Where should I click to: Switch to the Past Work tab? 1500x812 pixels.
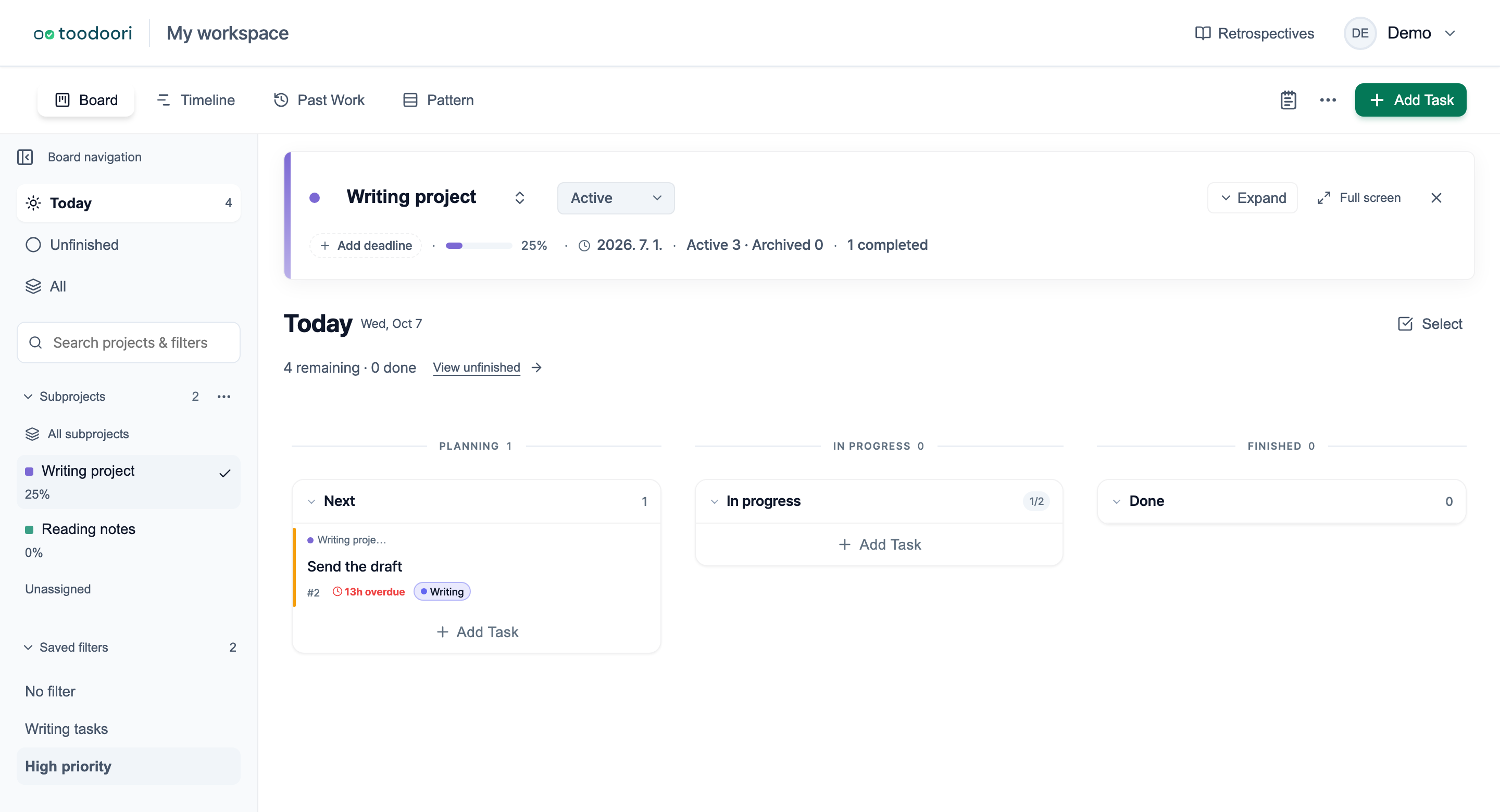coord(319,100)
